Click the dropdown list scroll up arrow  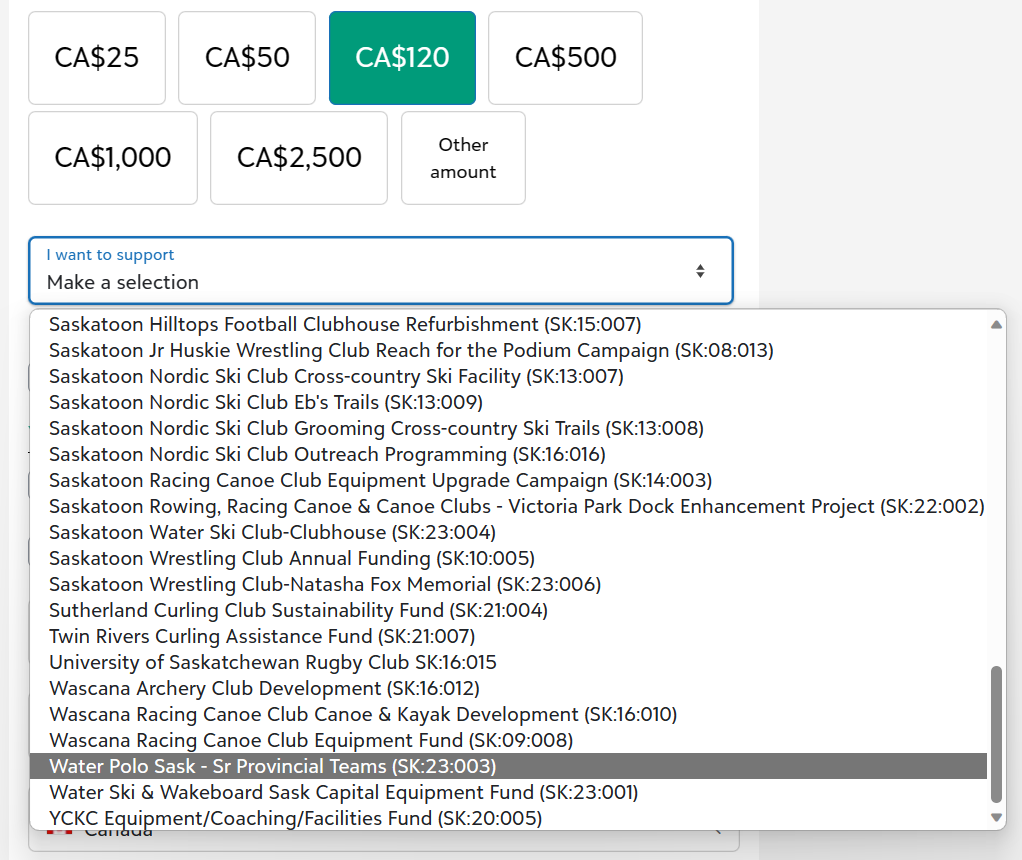pos(996,325)
